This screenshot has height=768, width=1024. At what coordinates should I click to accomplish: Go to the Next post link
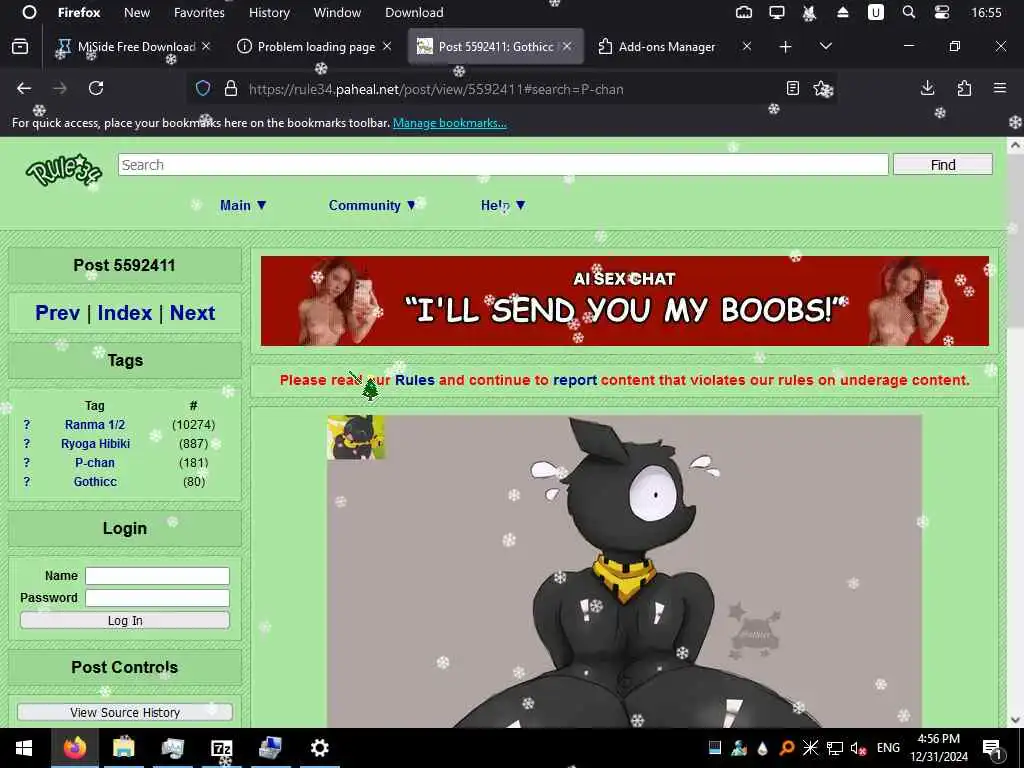193,313
